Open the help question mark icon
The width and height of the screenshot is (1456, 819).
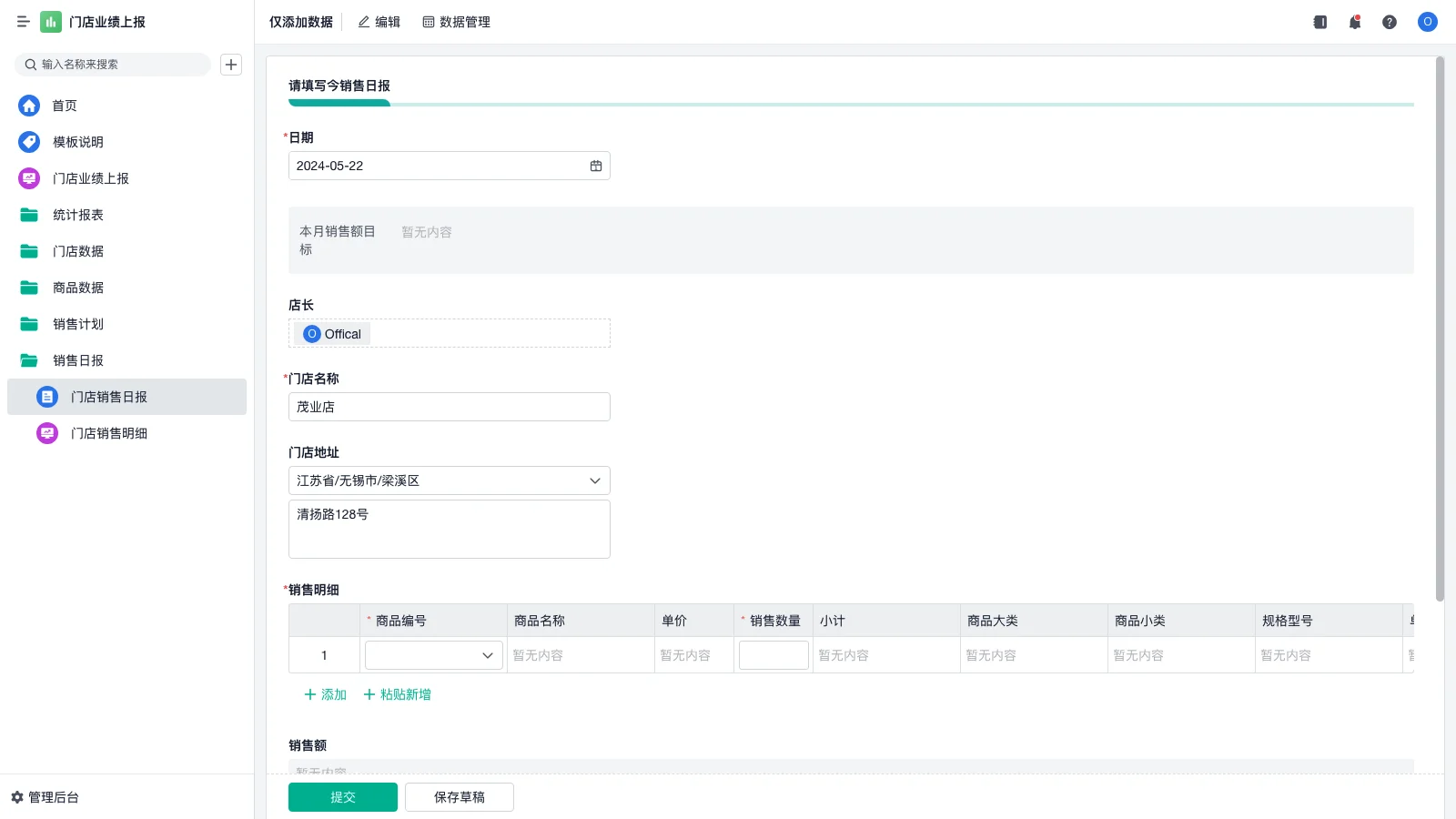click(1390, 22)
